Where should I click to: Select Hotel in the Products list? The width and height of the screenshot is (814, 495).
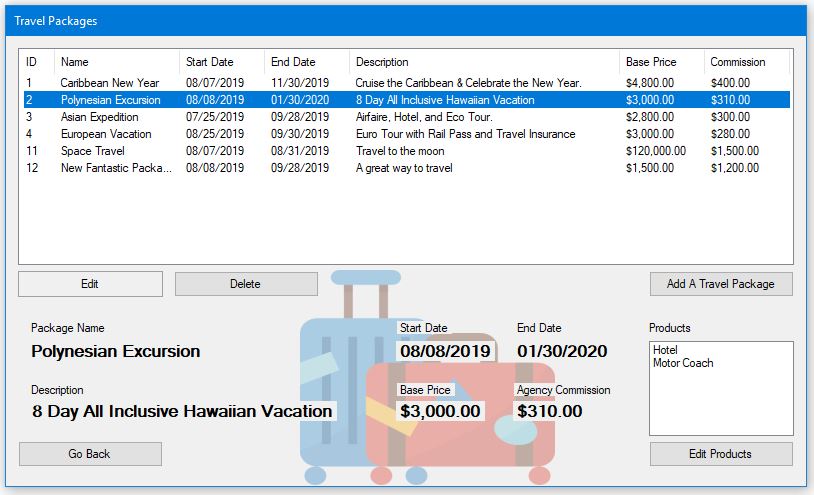[x=665, y=351]
